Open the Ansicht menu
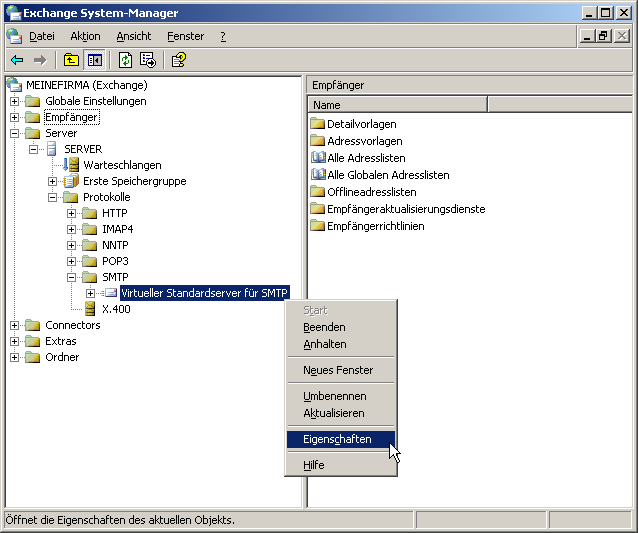This screenshot has width=638, height=533. 133,36
